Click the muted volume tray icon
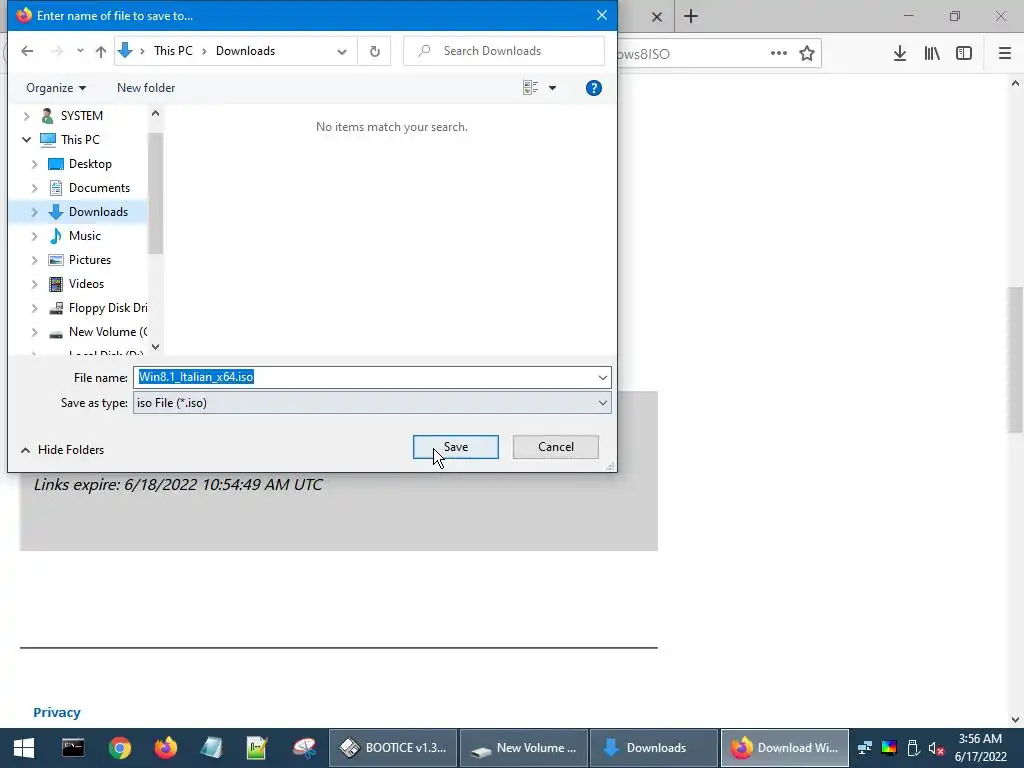 936,748
